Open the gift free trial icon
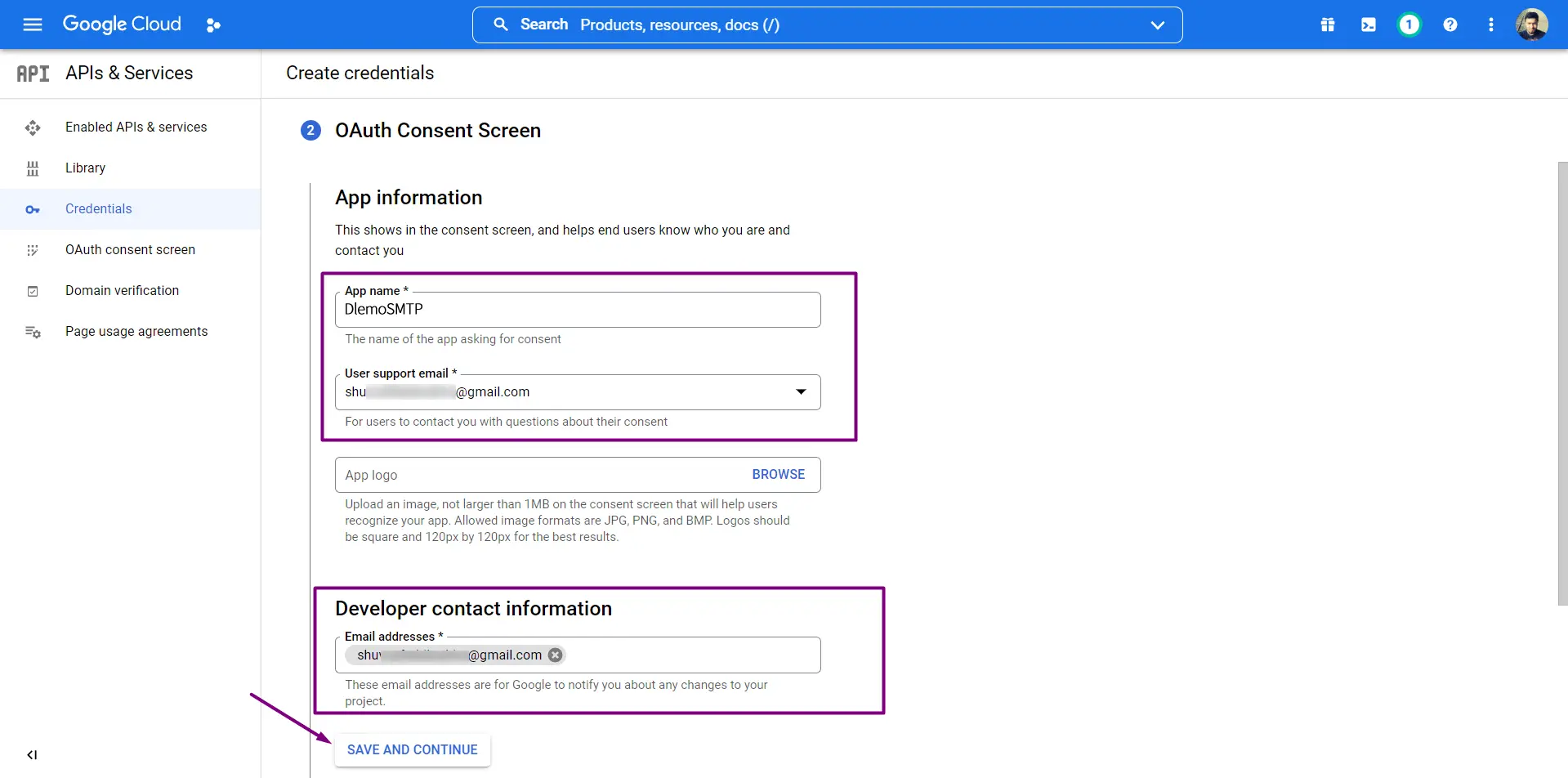Viewport: 1568px width, 778px height. 1328,25
